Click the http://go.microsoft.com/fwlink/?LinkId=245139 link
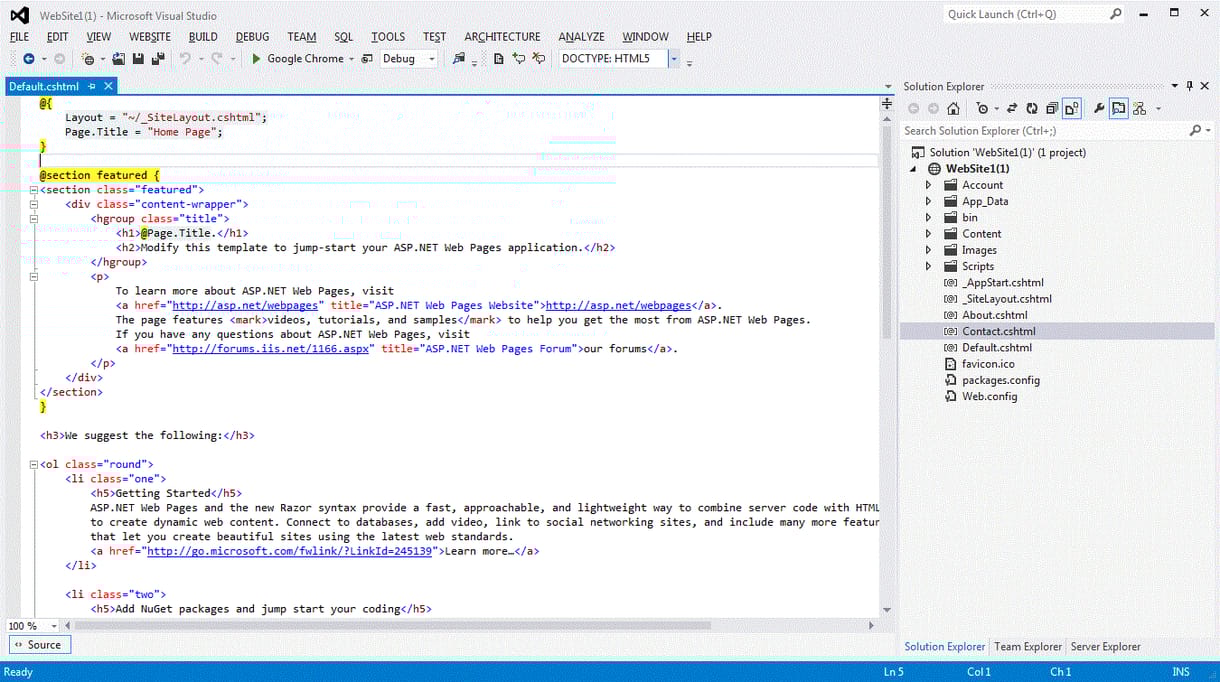Image resolution: width=1220 pixels, height=682 pixels. [289, 551]
